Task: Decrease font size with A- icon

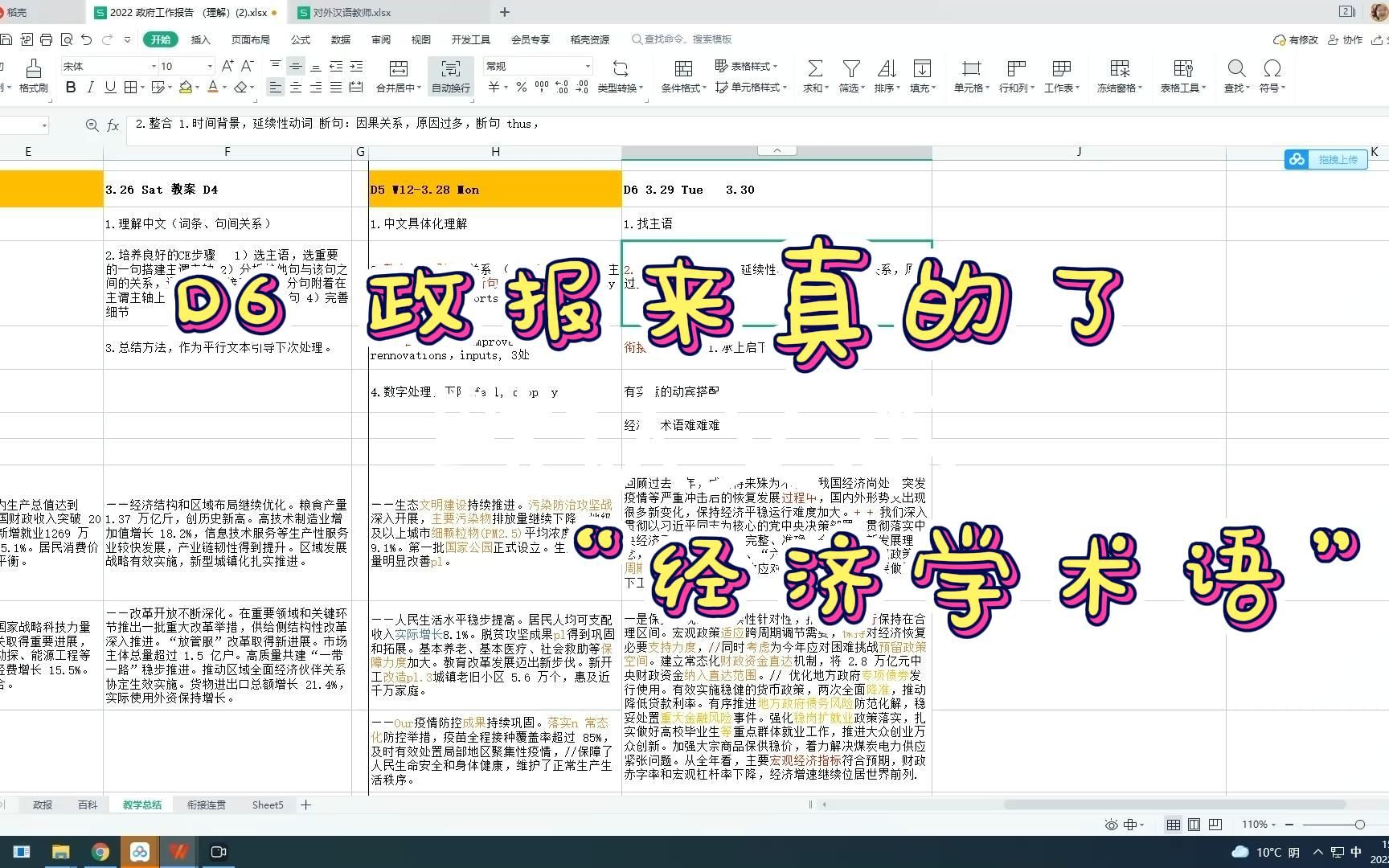Action: point(248,66)
